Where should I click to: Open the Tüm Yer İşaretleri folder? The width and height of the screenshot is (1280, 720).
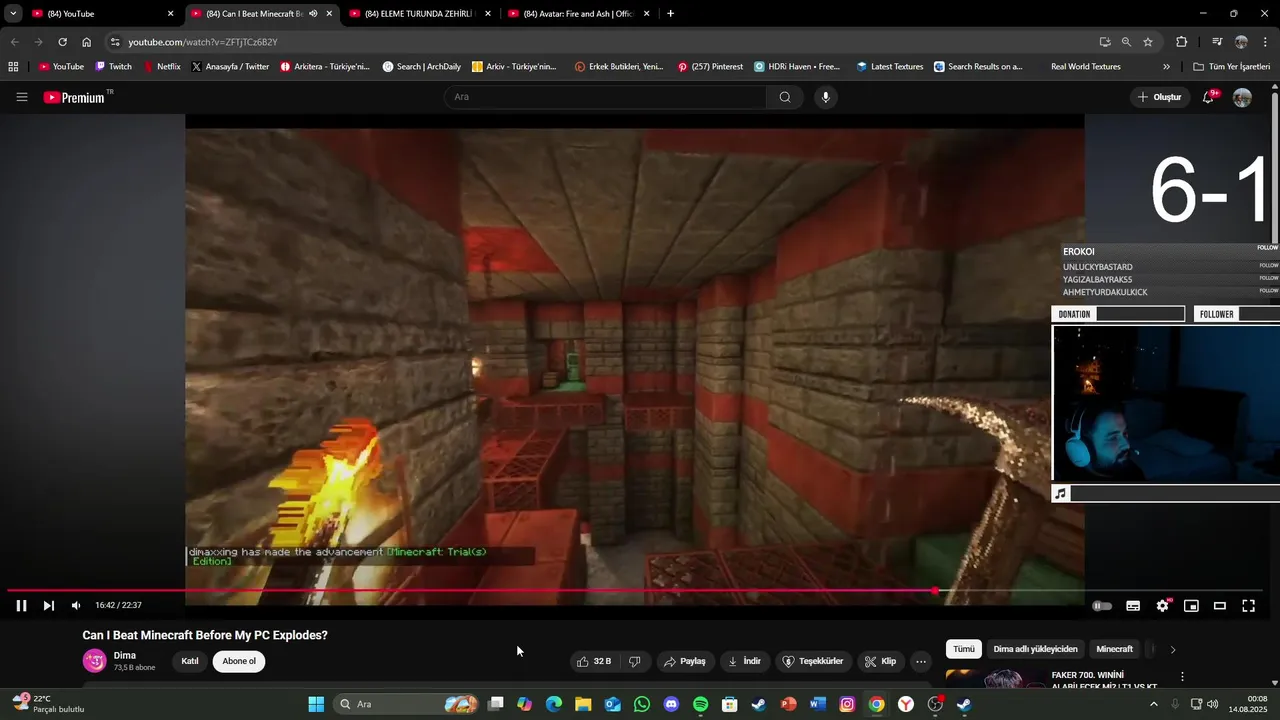coord(1231,67)
